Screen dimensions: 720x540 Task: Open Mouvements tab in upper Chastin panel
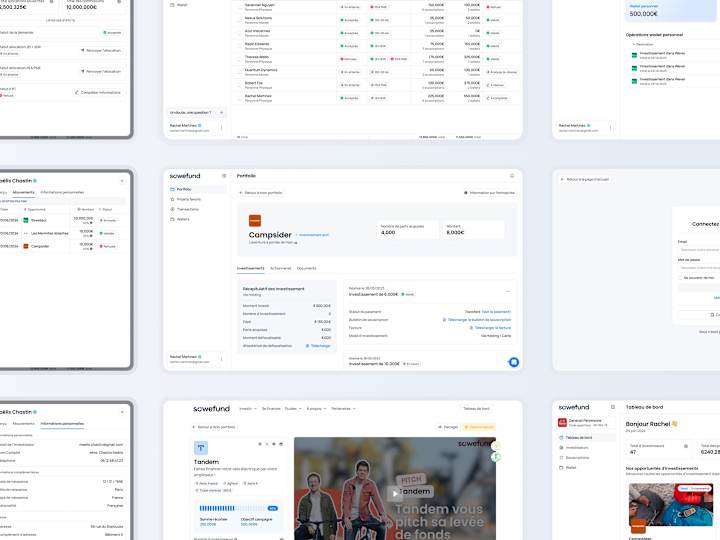23,192
